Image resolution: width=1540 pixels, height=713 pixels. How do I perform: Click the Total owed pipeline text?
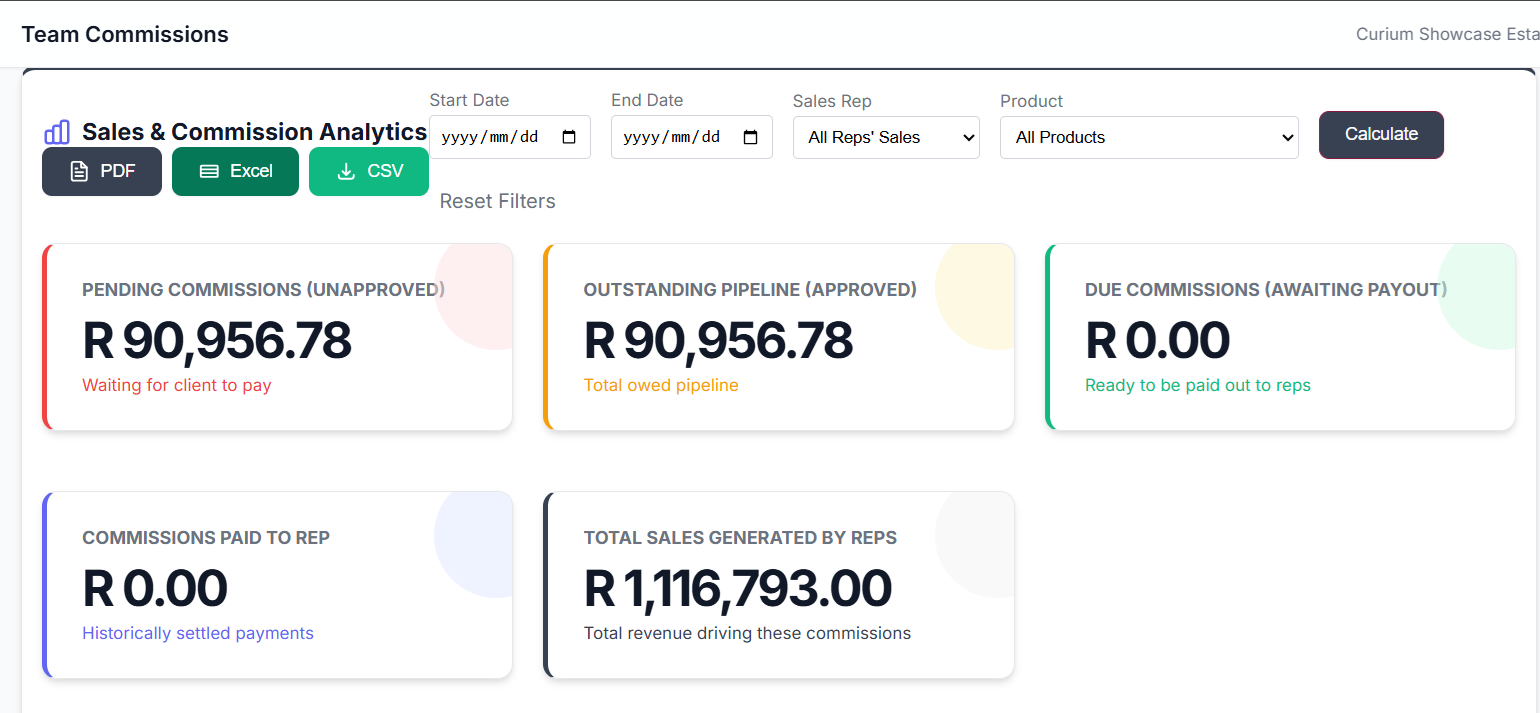point(661,385)
